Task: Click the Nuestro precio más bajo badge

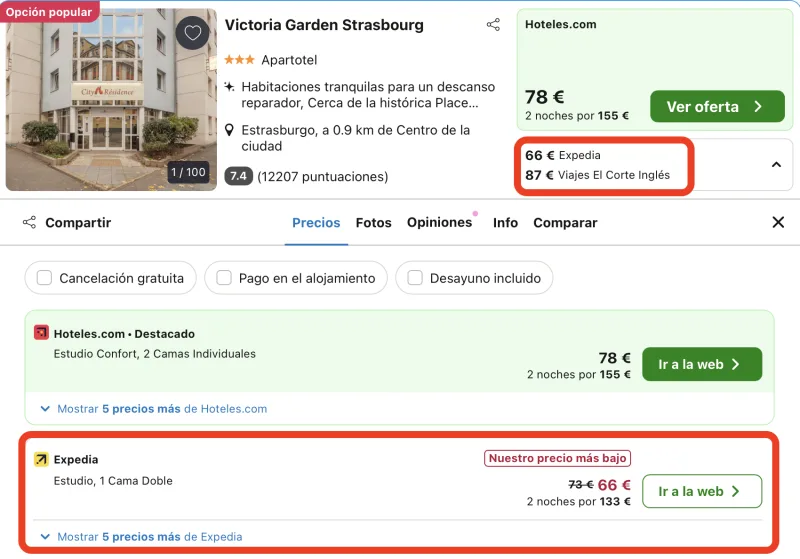Action: coord(557,458)
